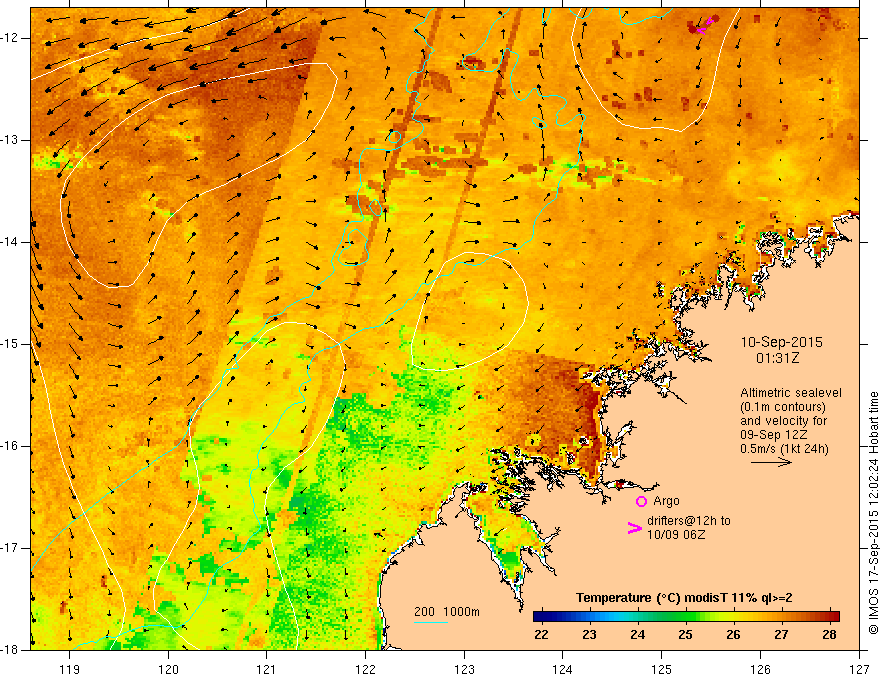The width and height of the screenshot is (880, 680).
Task: Click colorbar tick label 25
Action: pos(685,635)
